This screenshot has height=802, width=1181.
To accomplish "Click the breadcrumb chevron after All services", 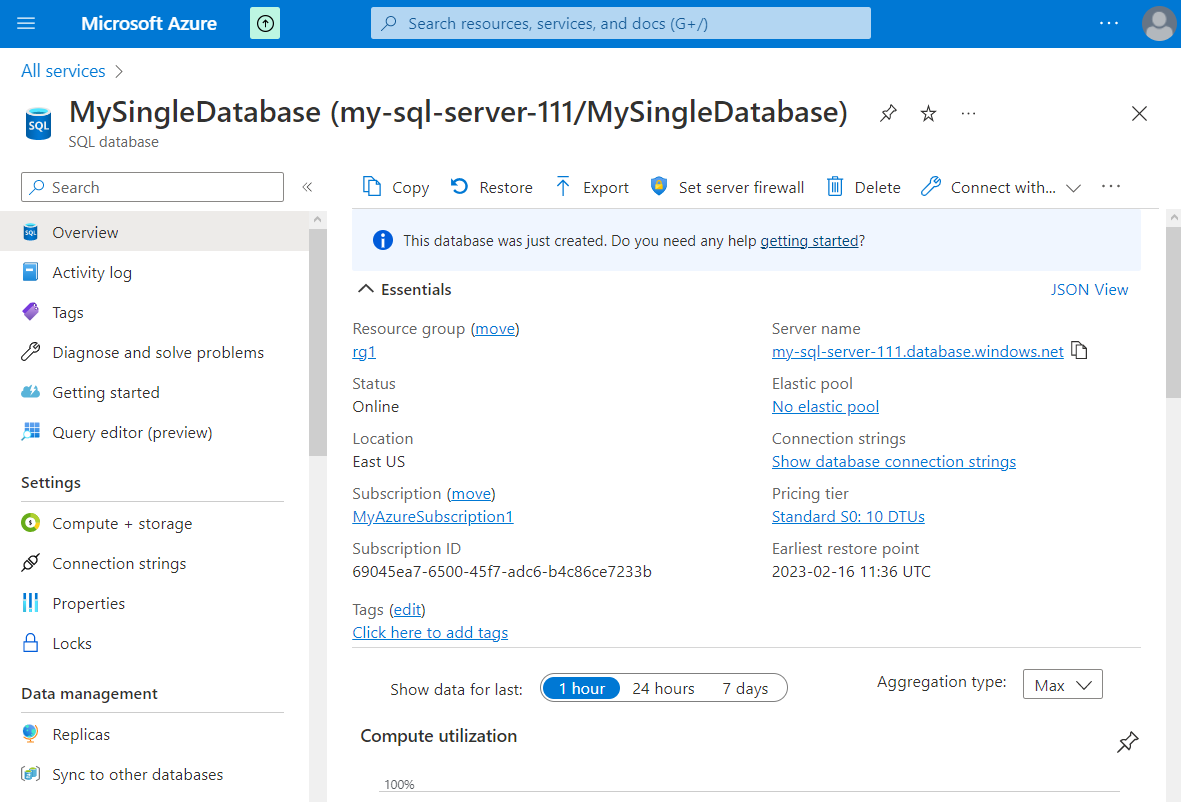I will (x=119, y=72).
